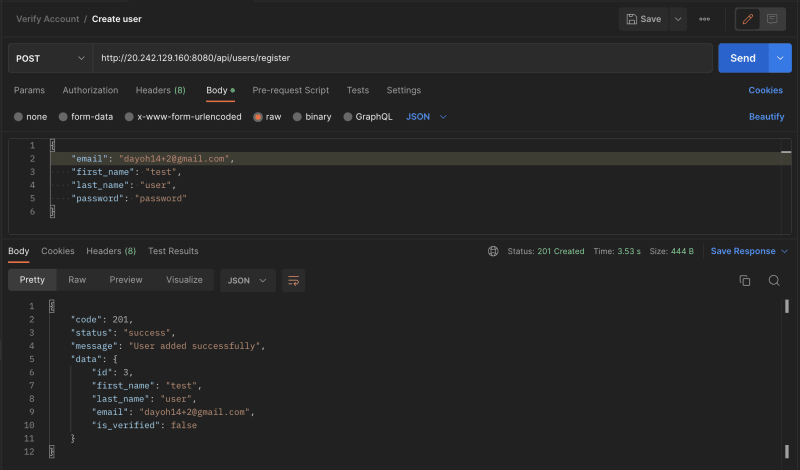Go to Verify Account breadcrumb
This screenshot has width=800, height=470.
pos(47,19)
